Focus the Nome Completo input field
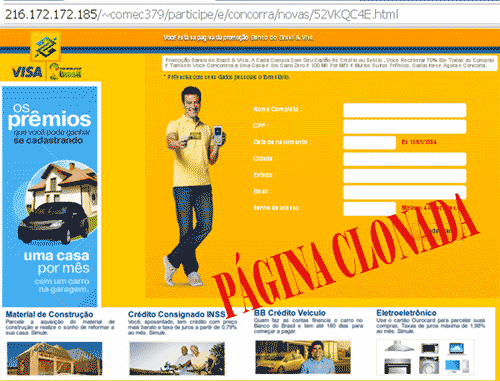The image size is (500, 381). [404, 110]
